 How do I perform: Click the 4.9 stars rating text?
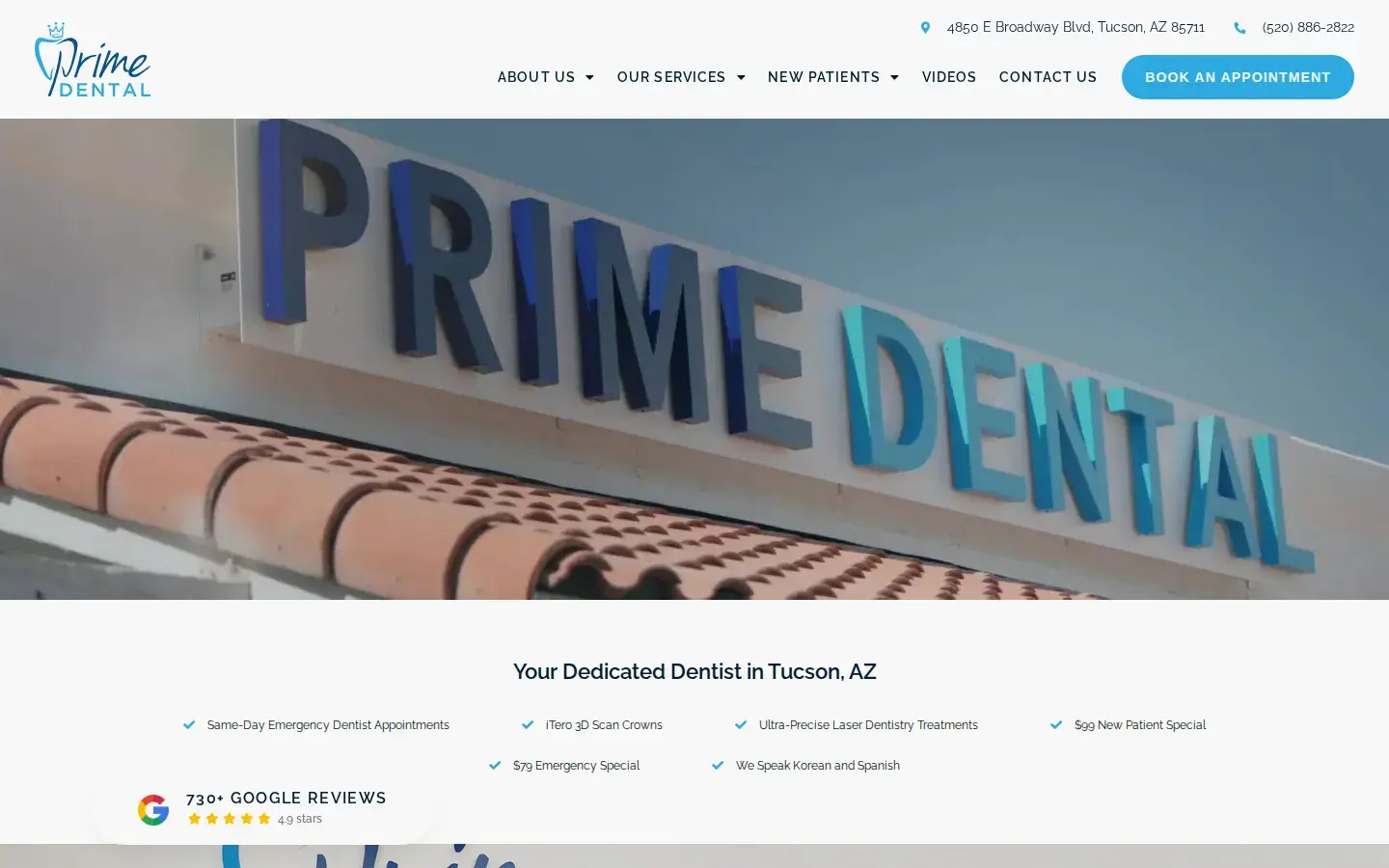click(300, 819)
